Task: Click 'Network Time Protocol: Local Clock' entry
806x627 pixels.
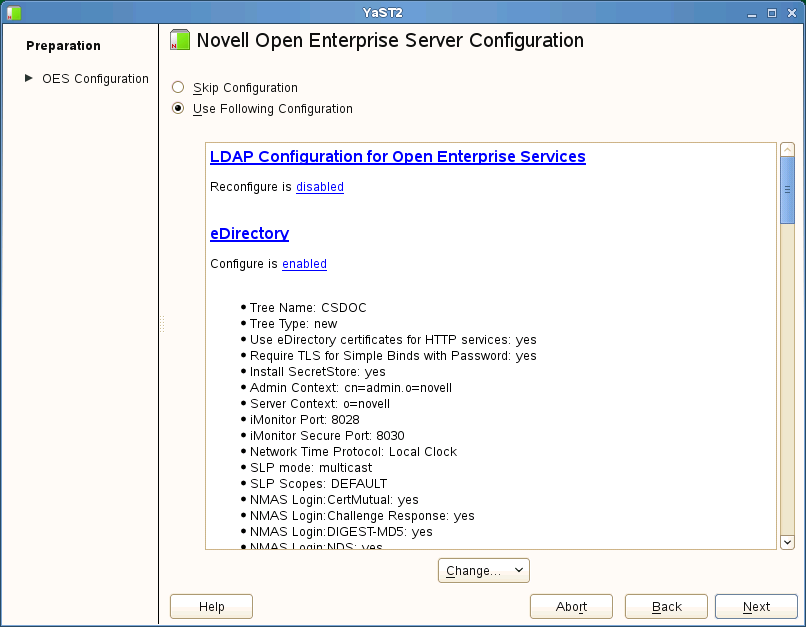Action: coord(353,451)
